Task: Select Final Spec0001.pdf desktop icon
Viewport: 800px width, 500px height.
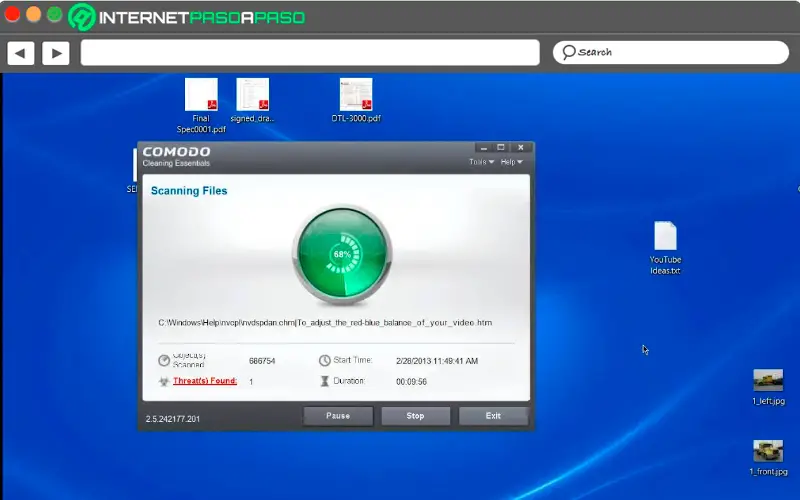Action: [201, 106]
